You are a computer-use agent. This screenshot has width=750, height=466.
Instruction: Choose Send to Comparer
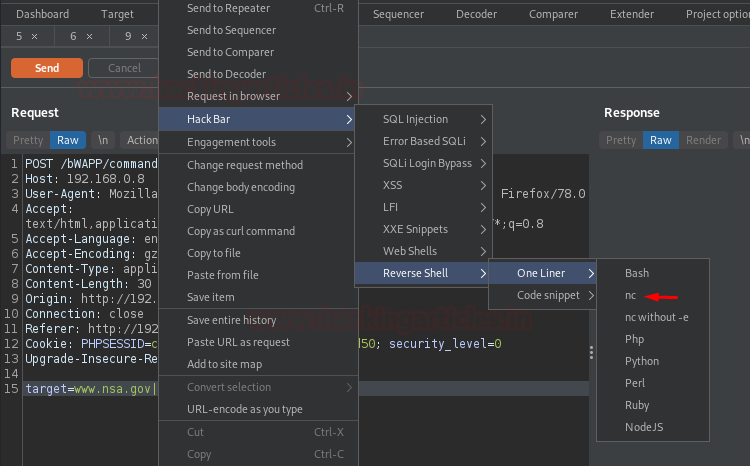pos(258,52)
